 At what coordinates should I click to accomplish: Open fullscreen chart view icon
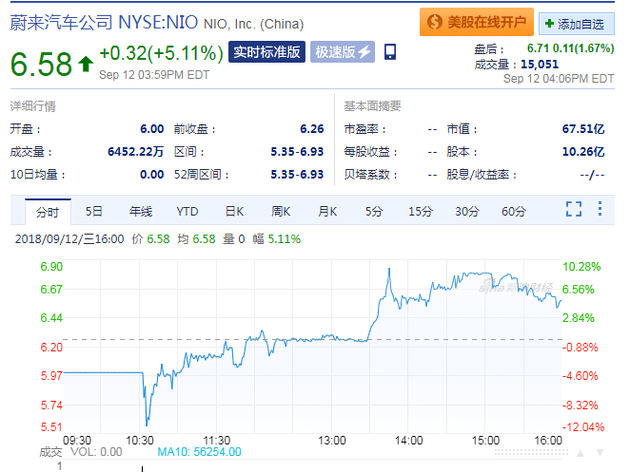click(573, 209)
